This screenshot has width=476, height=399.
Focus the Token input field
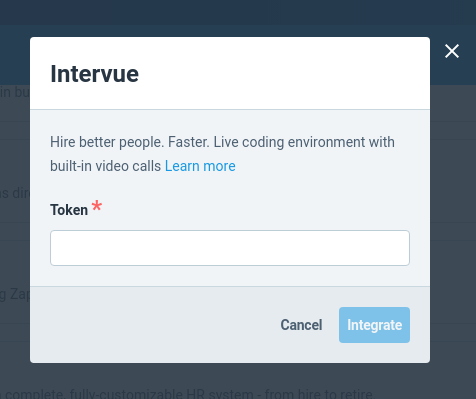pyautogui.click(x=230, y=248)
